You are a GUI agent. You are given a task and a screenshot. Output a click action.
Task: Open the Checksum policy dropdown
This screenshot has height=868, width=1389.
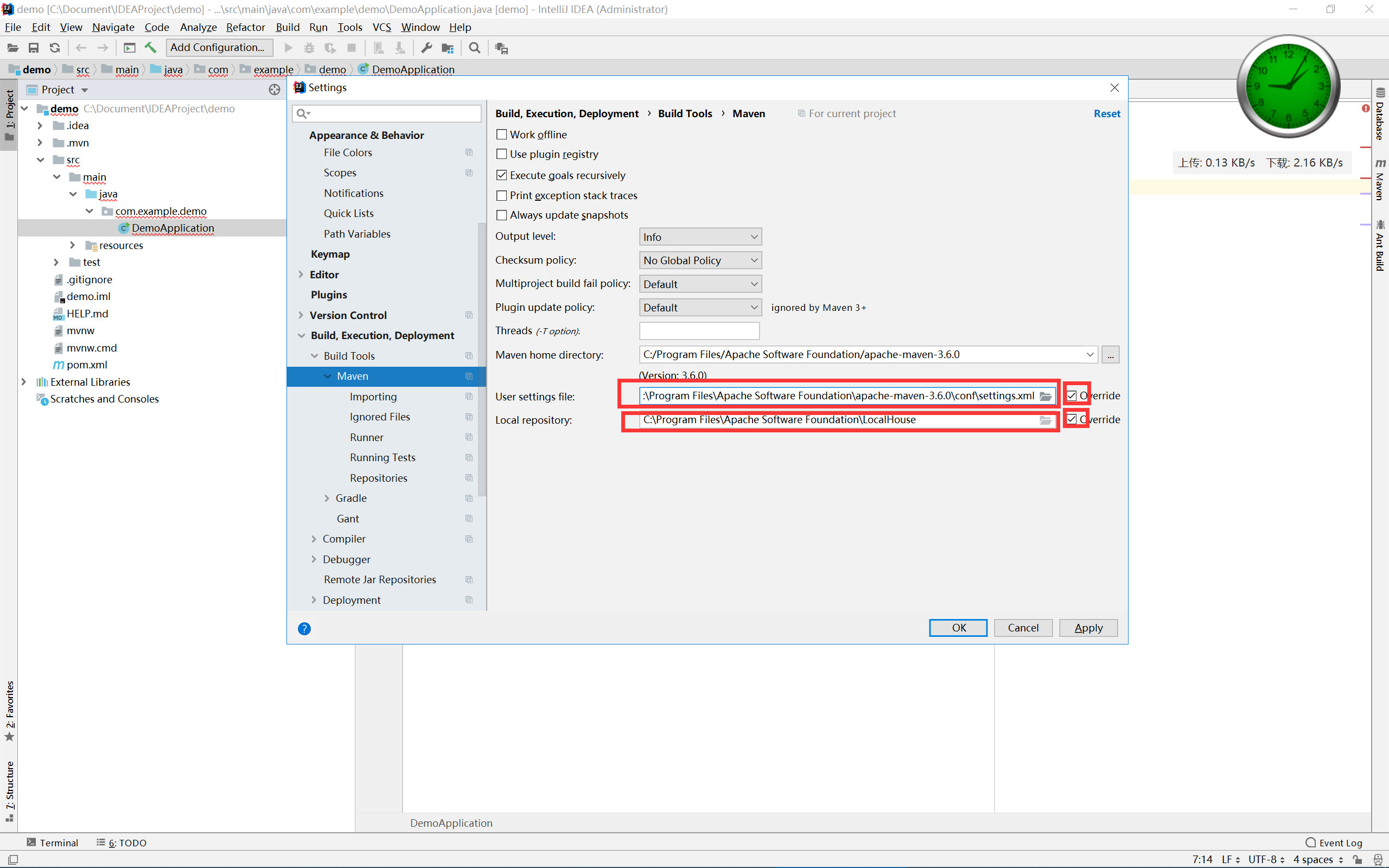point(700,260)
